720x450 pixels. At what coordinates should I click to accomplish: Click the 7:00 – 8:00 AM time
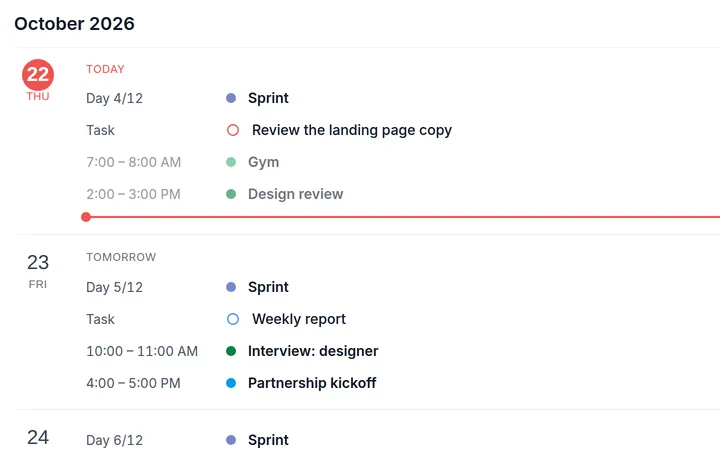tap(134, 163)
